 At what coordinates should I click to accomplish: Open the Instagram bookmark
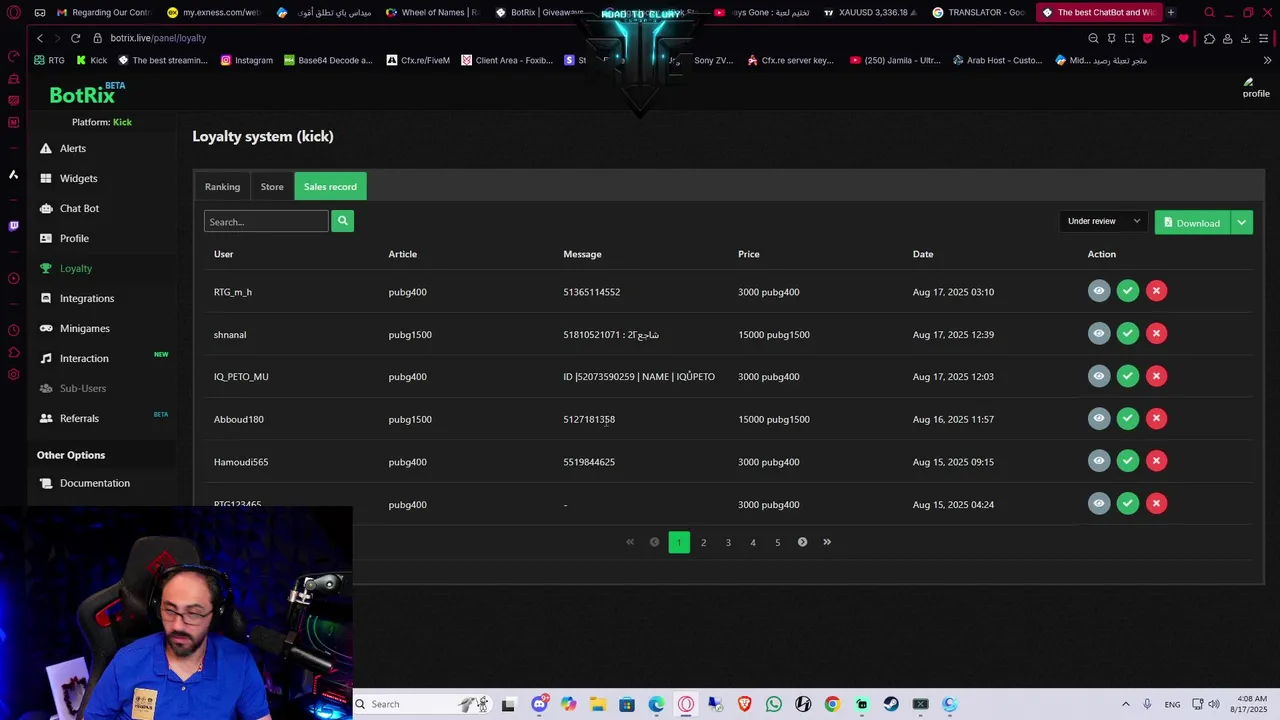(x=247, y=60)
